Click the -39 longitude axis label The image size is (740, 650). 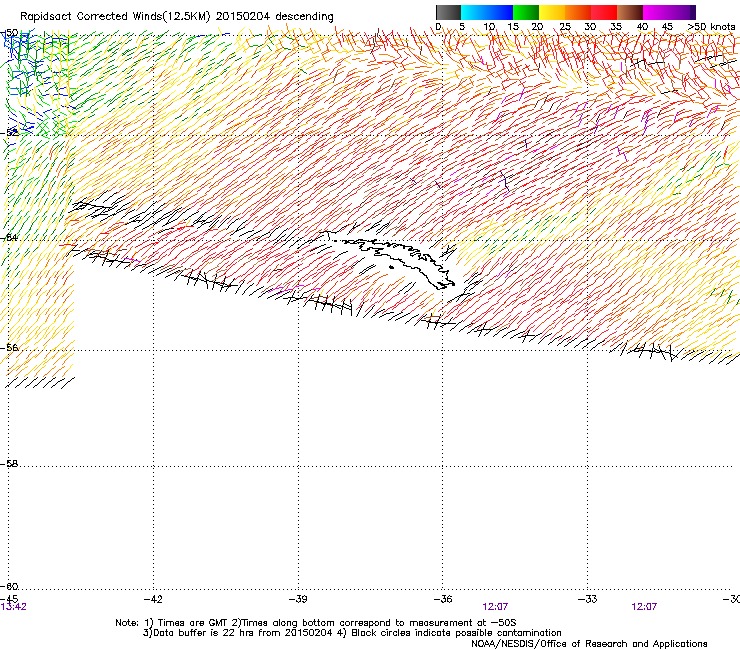pyautogui.click(x=298, y=599)
